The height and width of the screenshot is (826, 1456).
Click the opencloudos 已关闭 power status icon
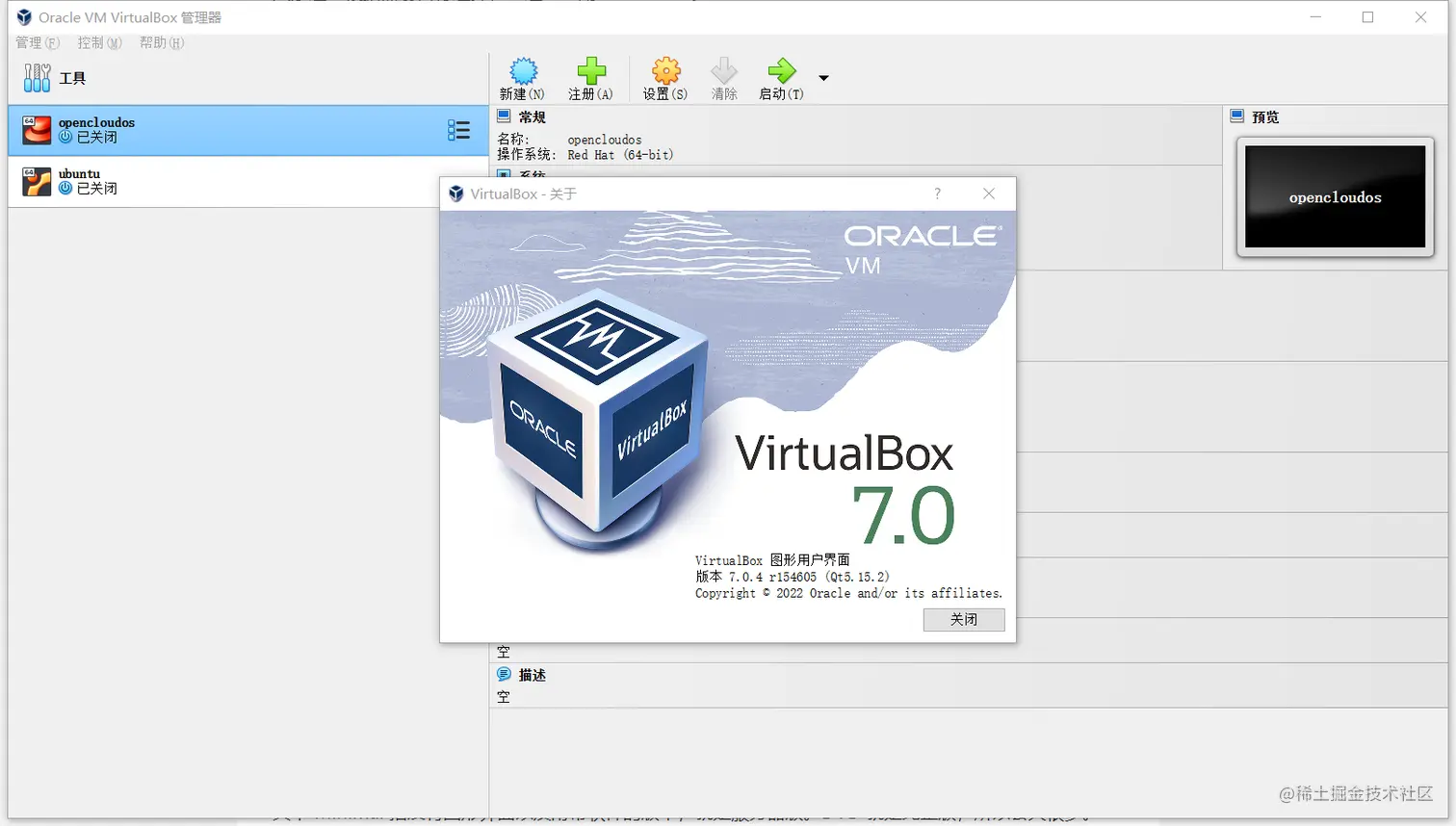[x=65, y=137]
